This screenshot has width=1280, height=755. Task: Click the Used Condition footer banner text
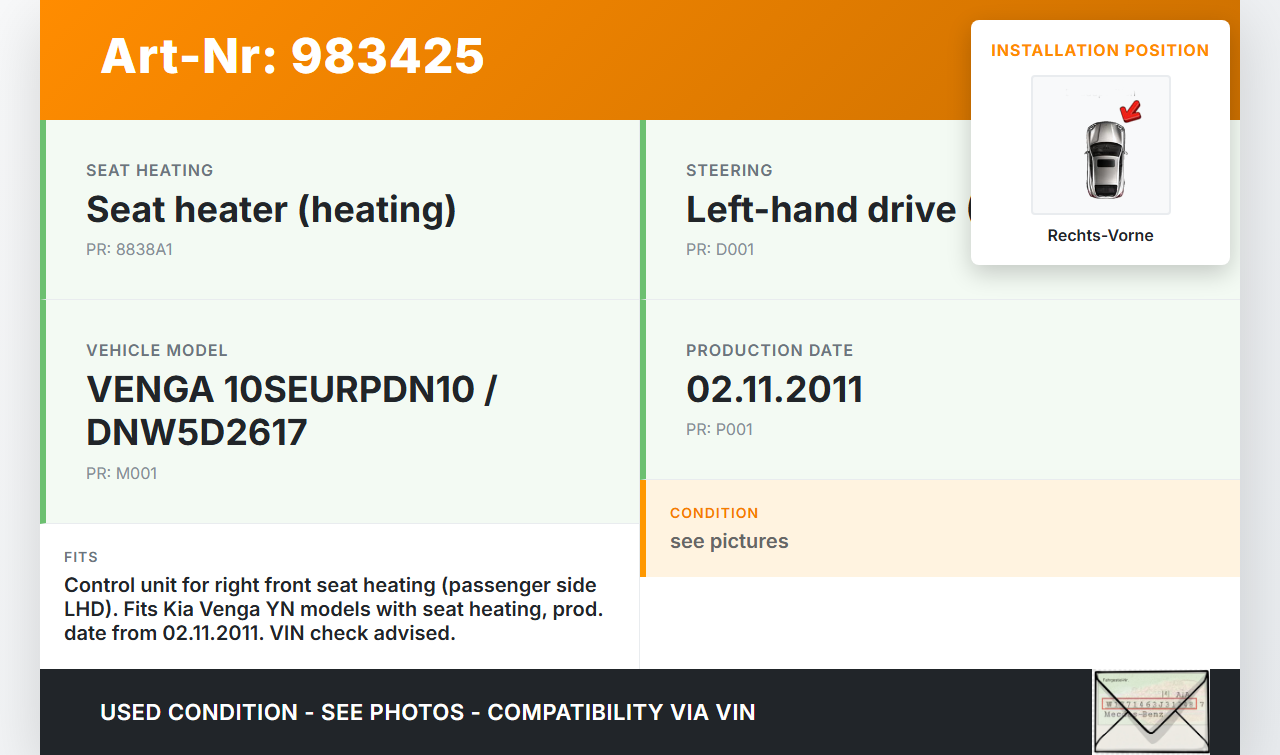coord(427,713)
